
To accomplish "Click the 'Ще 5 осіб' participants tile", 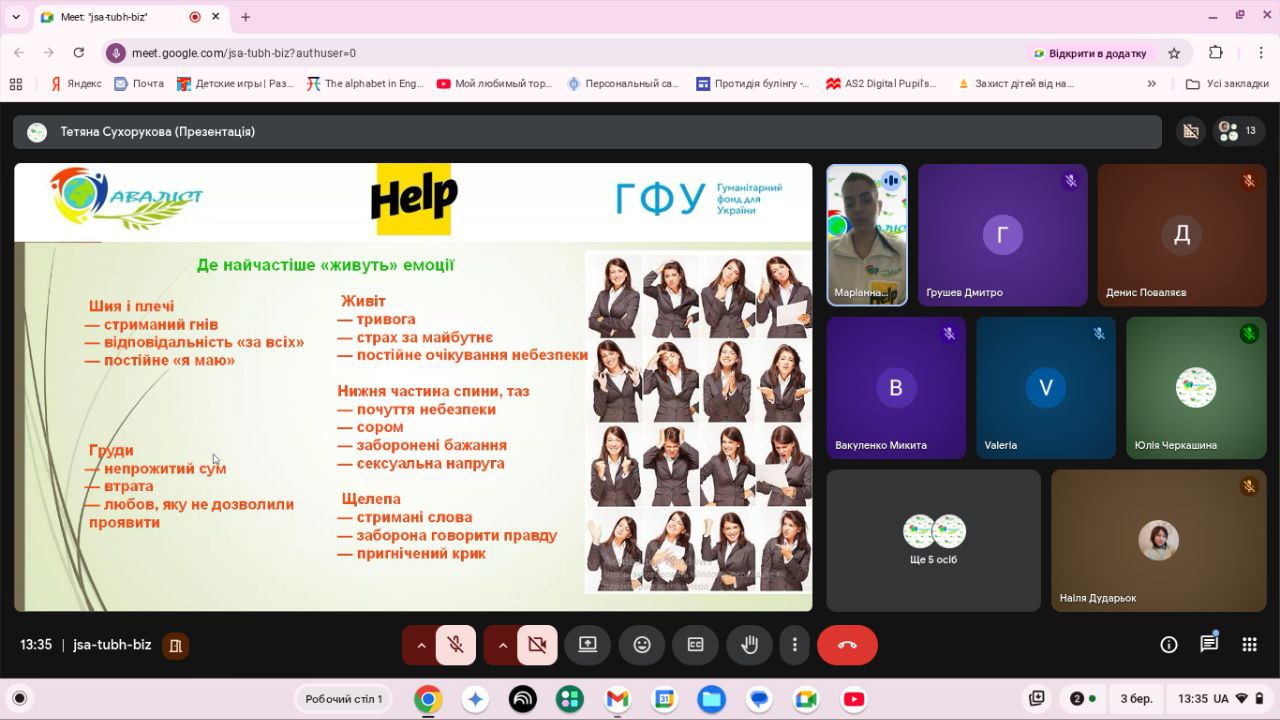I will 933,540.
